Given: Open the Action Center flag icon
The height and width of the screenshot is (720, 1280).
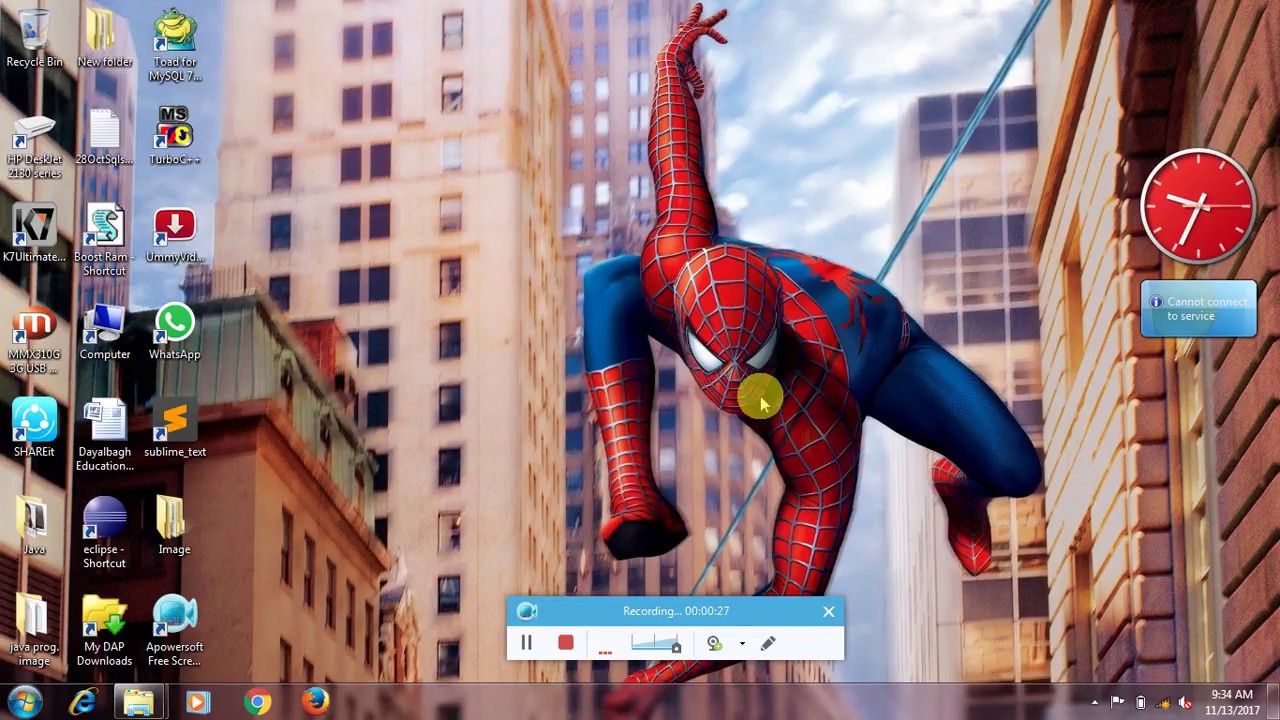Looking at the screenshot, I should 1117,702.
